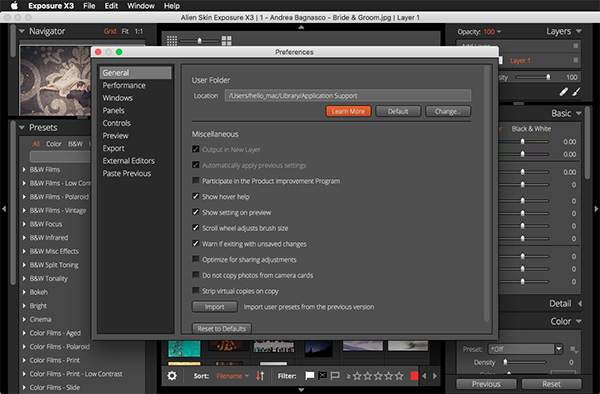Collapse the left panel with side arrow
This screenshot has width=600, height=394.
[x=4, y=209]
